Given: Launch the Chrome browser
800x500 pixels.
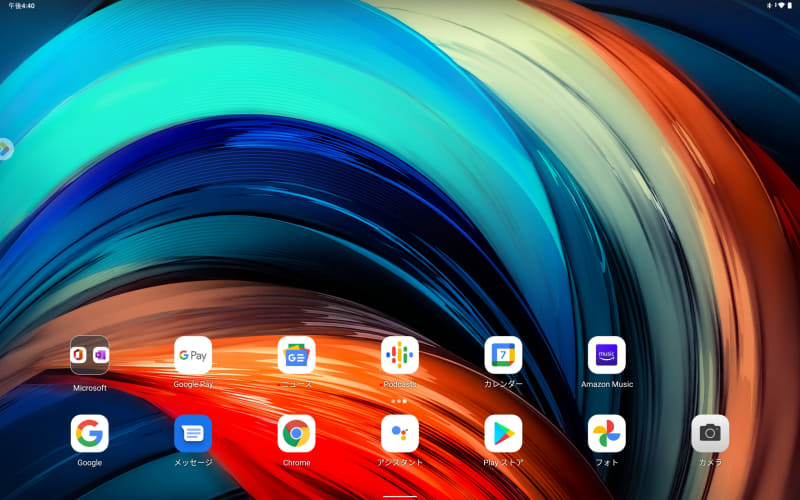Looking at the screenshot, I should pos(296,434).
